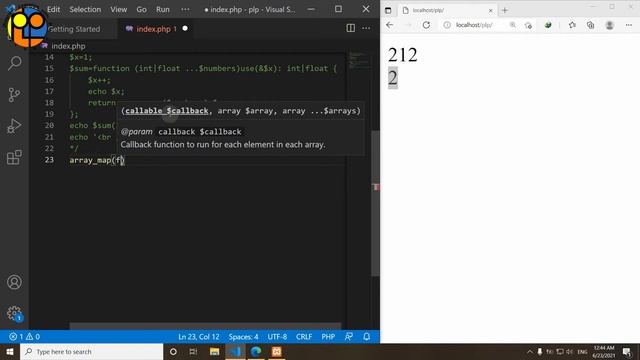This screenshot has width=640, height=360.
Task: Open Edge Settings and more menu
Action: [629, 25]
